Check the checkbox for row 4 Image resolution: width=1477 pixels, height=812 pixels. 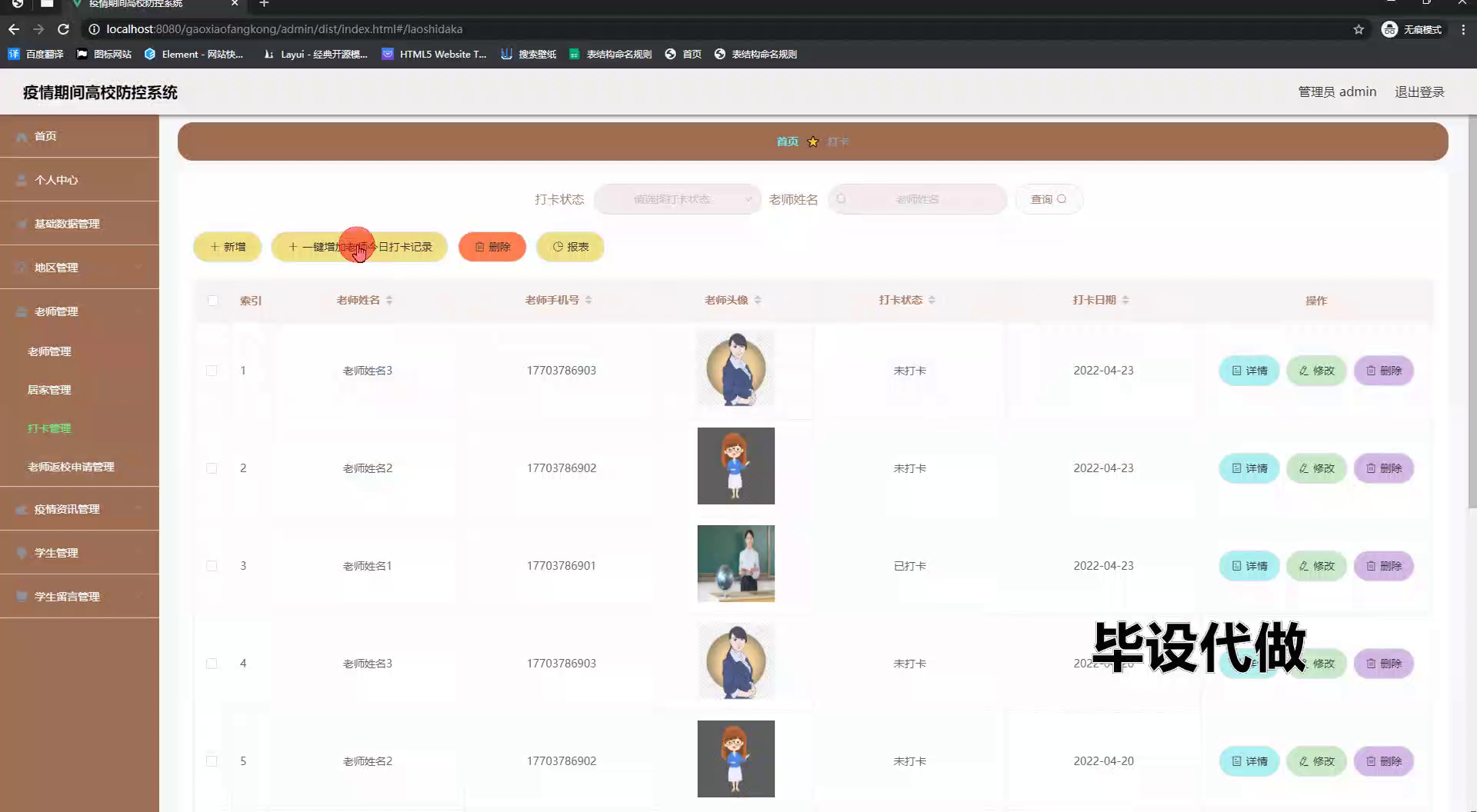point(212,664)
